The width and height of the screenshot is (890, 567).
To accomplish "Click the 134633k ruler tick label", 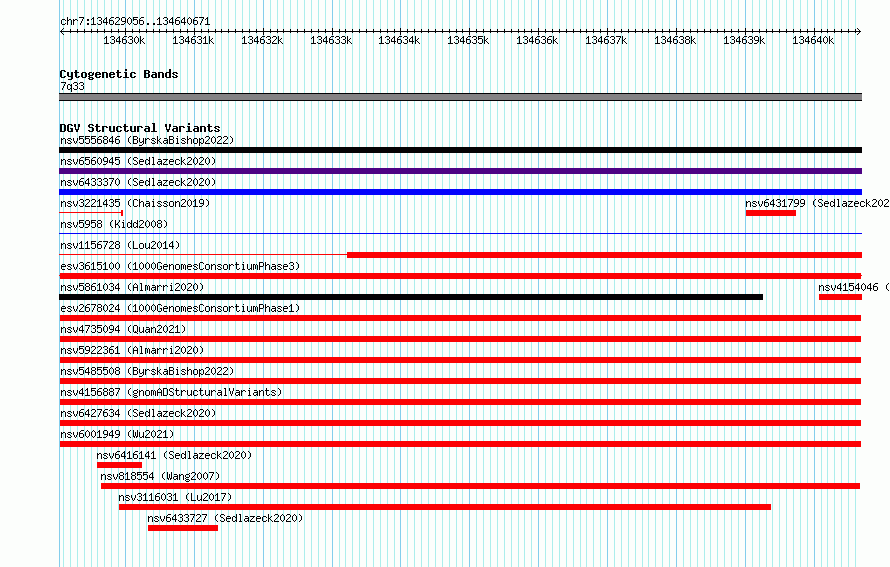I will pos(331,41).
